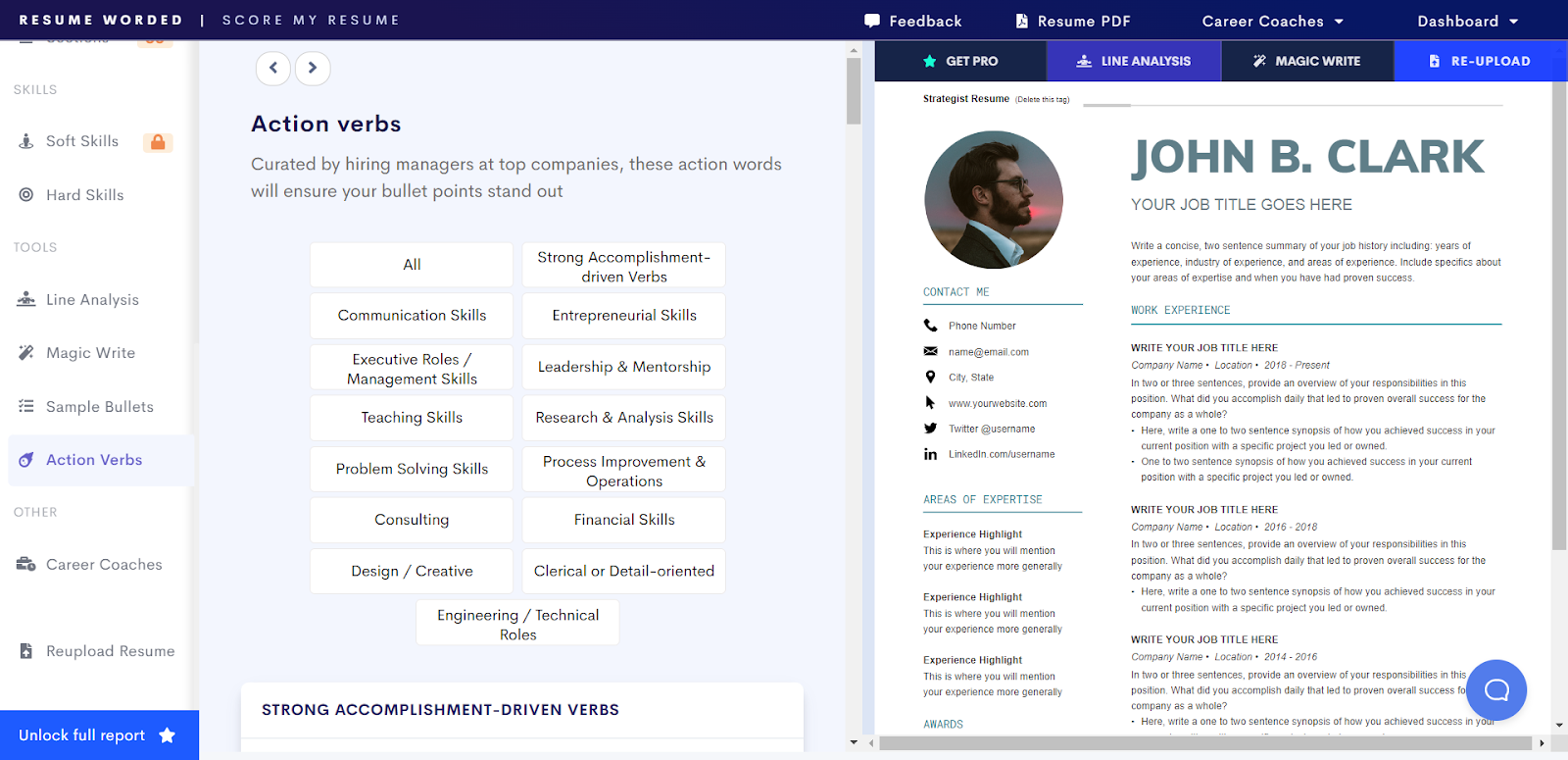
Task: Click the Magic Write wand icon in sidebar
Action: tap(26, 352)
